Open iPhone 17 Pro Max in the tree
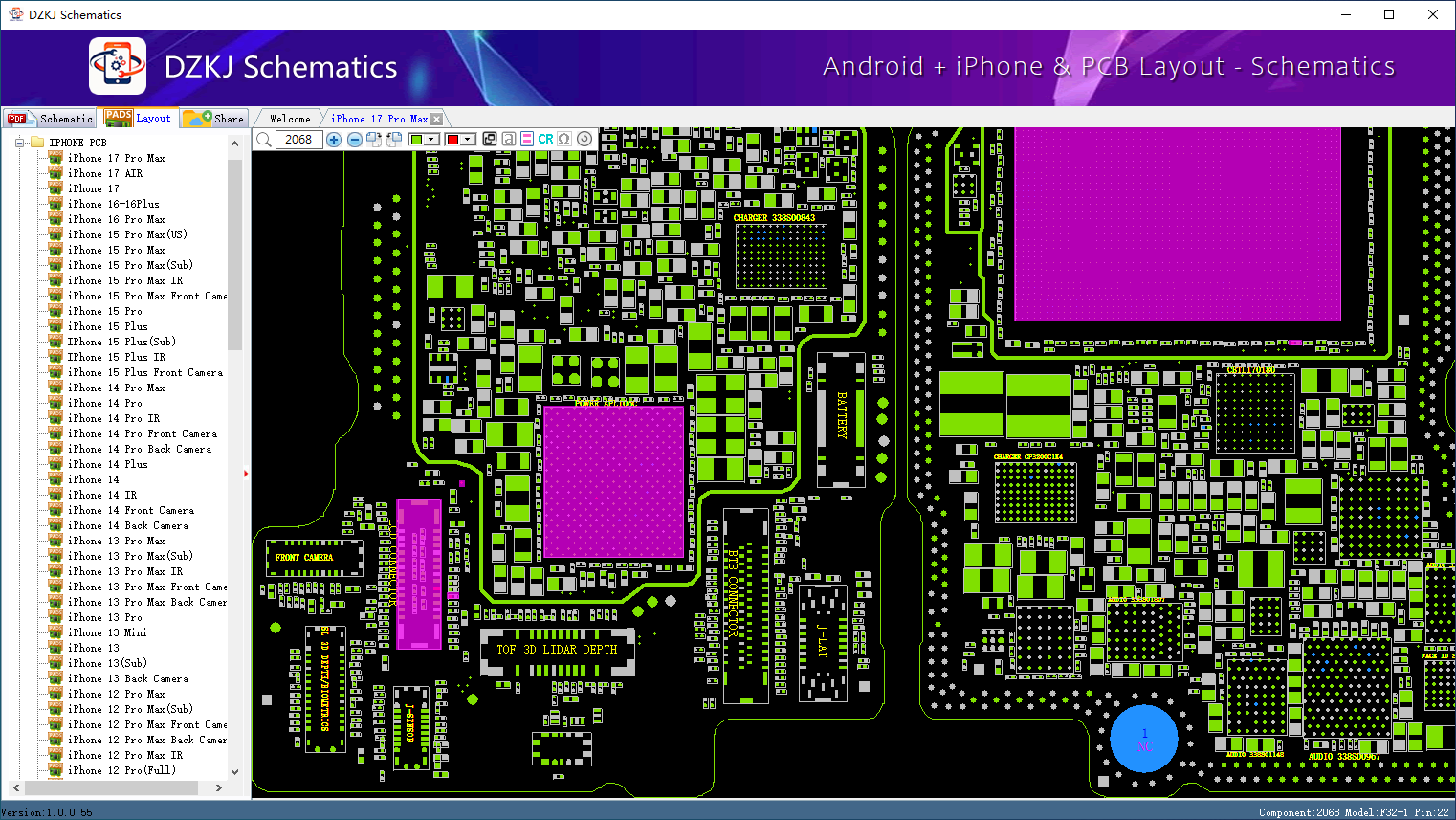 (116, 158)
